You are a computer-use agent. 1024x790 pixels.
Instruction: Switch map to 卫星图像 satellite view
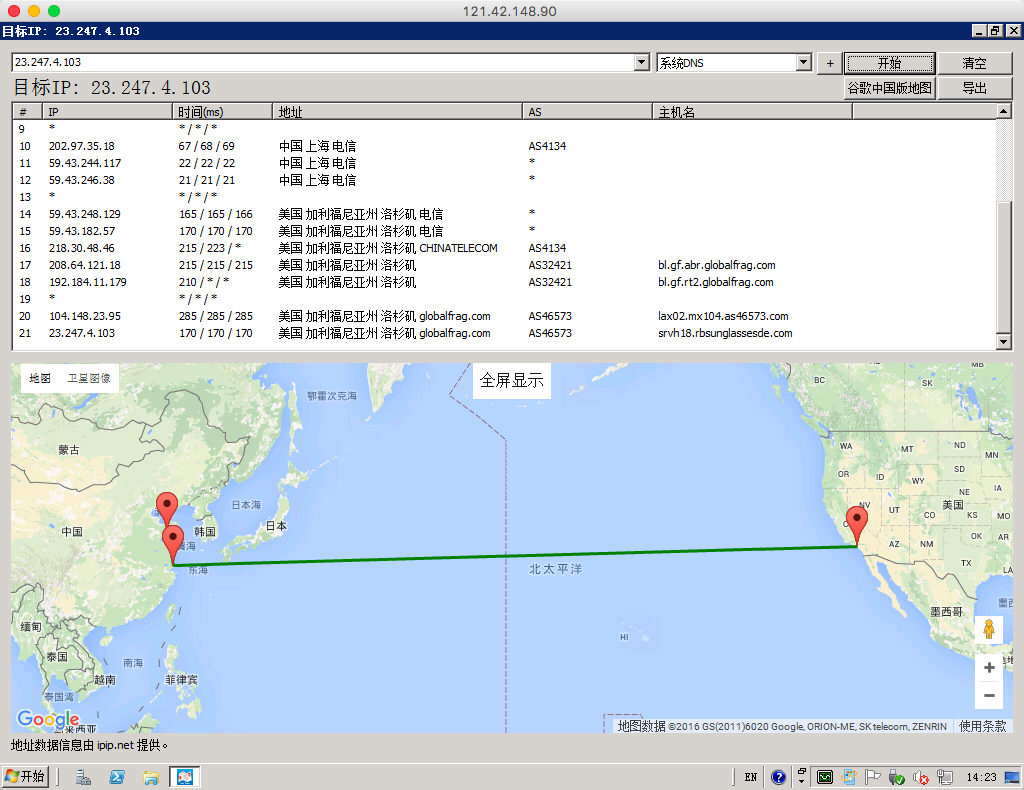click(89, 378)
